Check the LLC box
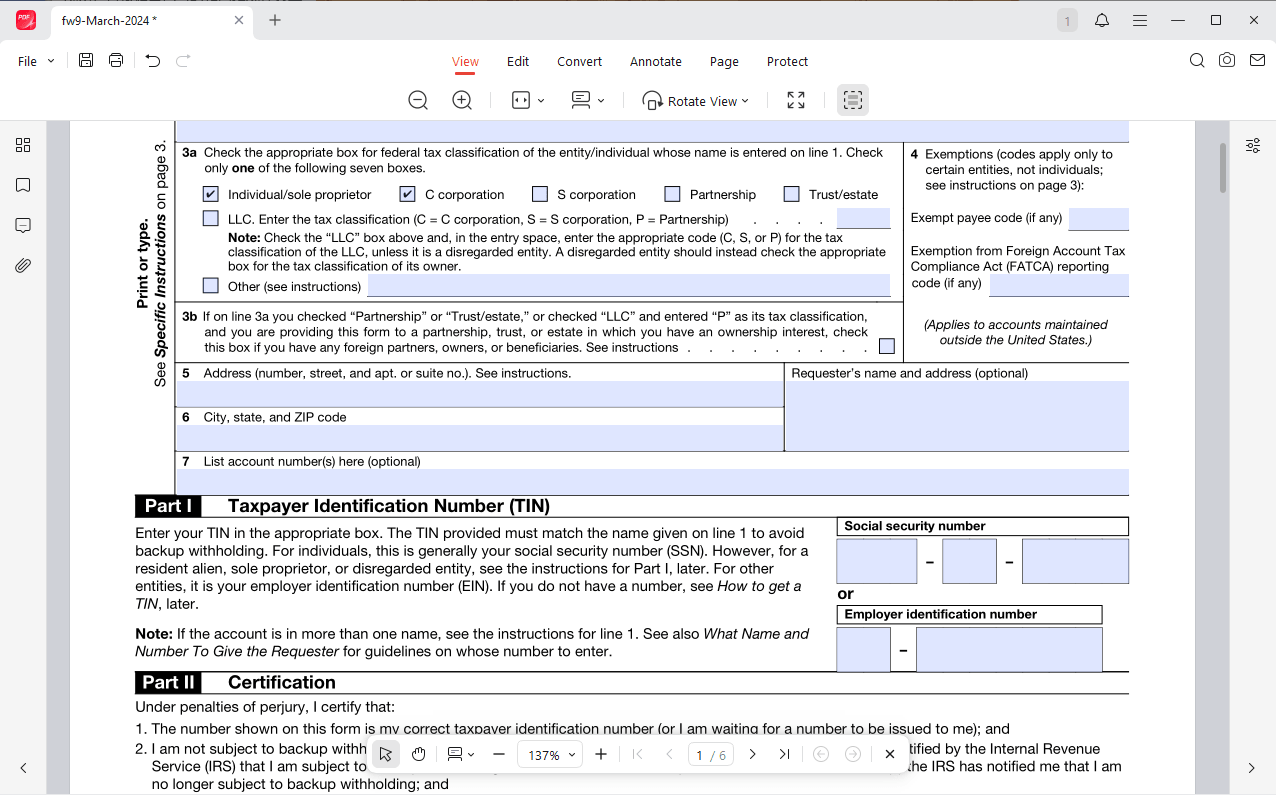The image size is (1276, 795). tap(210, 218)
